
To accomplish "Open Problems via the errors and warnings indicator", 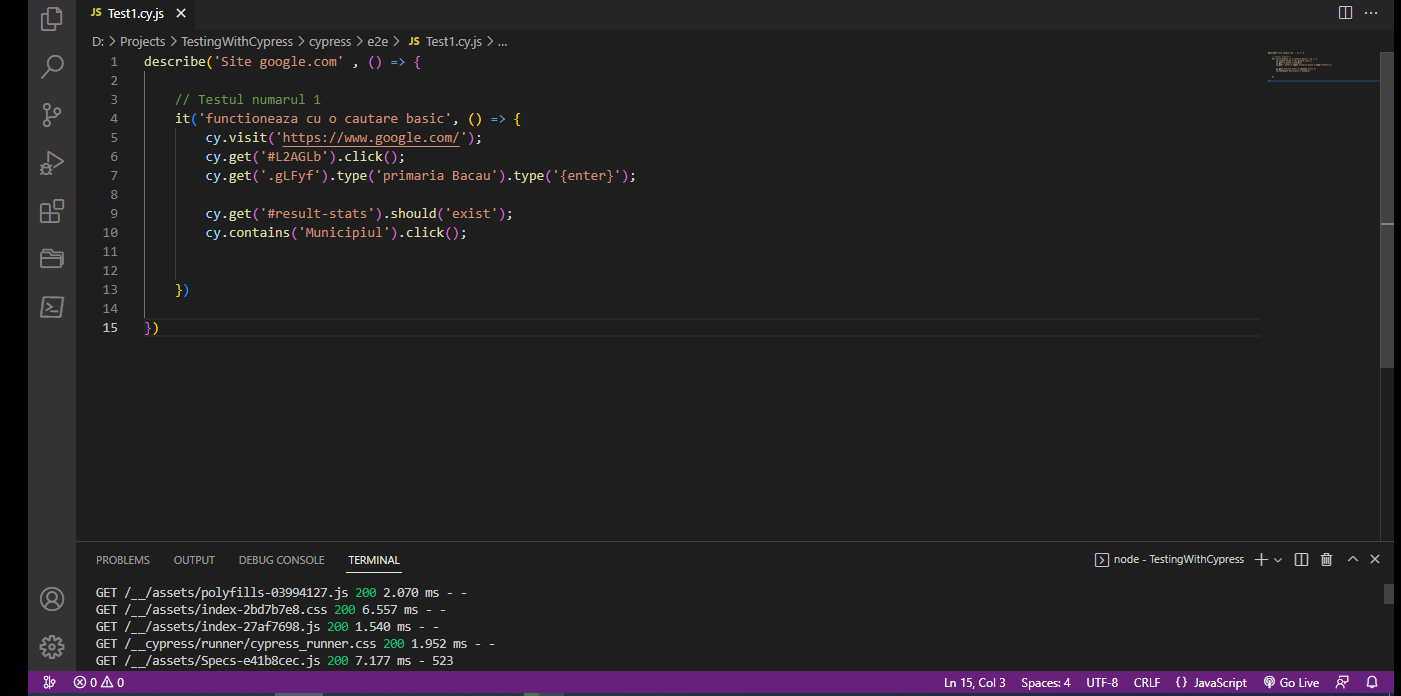I will [98, 682].
